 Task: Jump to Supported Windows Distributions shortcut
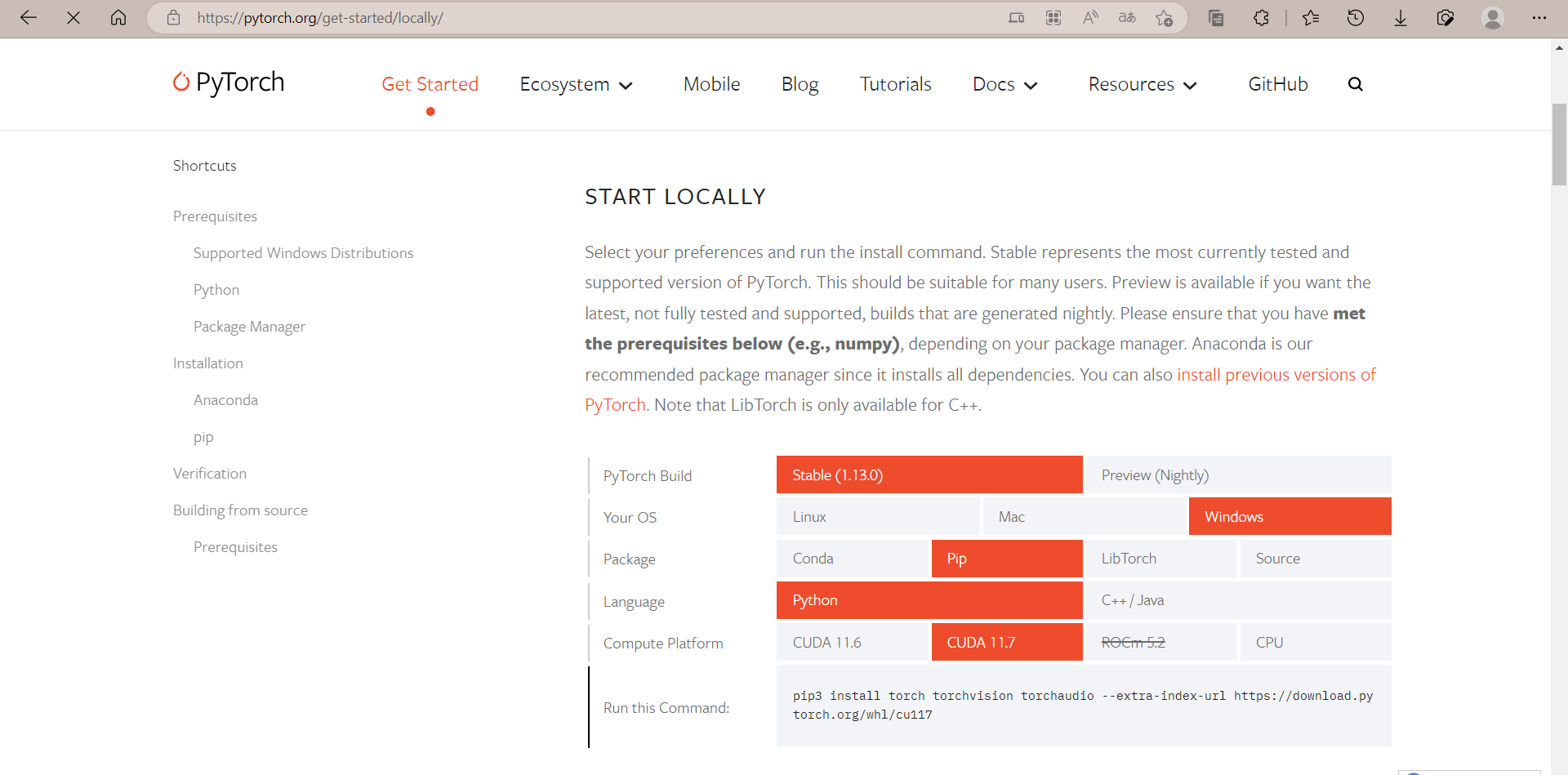pos(303,253)
